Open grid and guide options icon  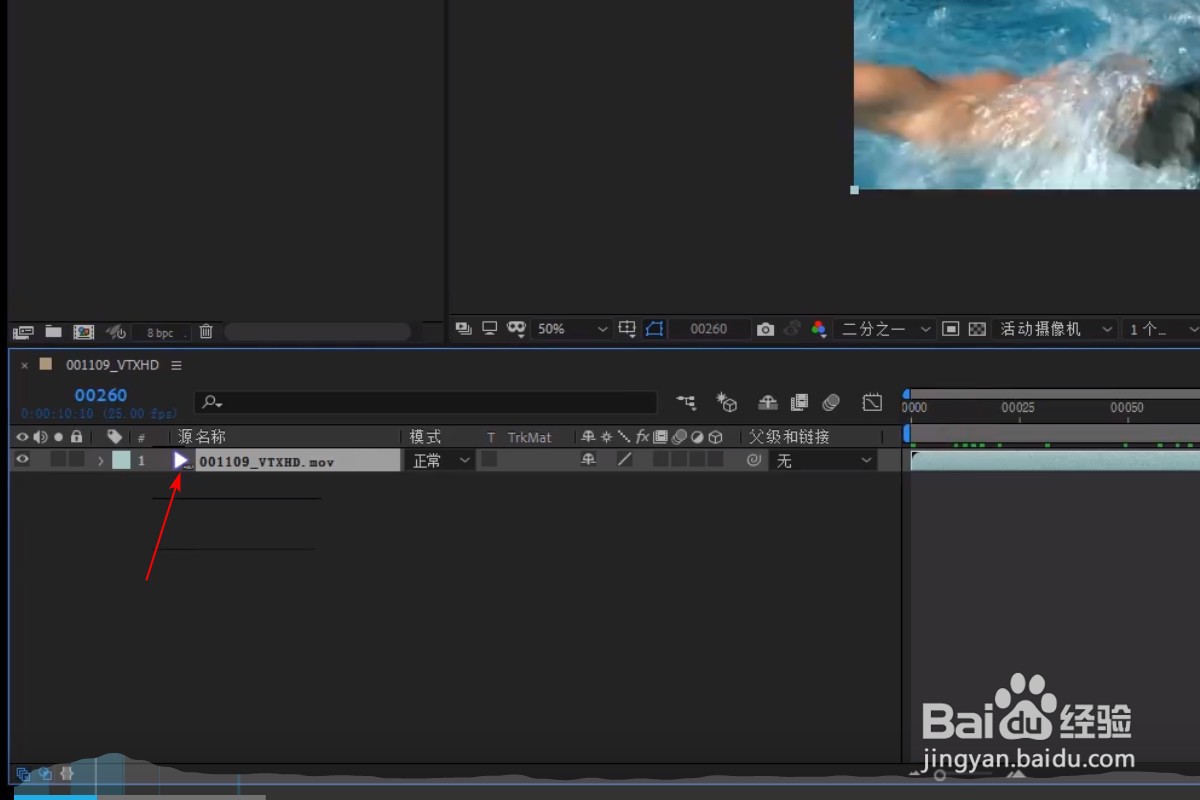click(x=627, y=328)
